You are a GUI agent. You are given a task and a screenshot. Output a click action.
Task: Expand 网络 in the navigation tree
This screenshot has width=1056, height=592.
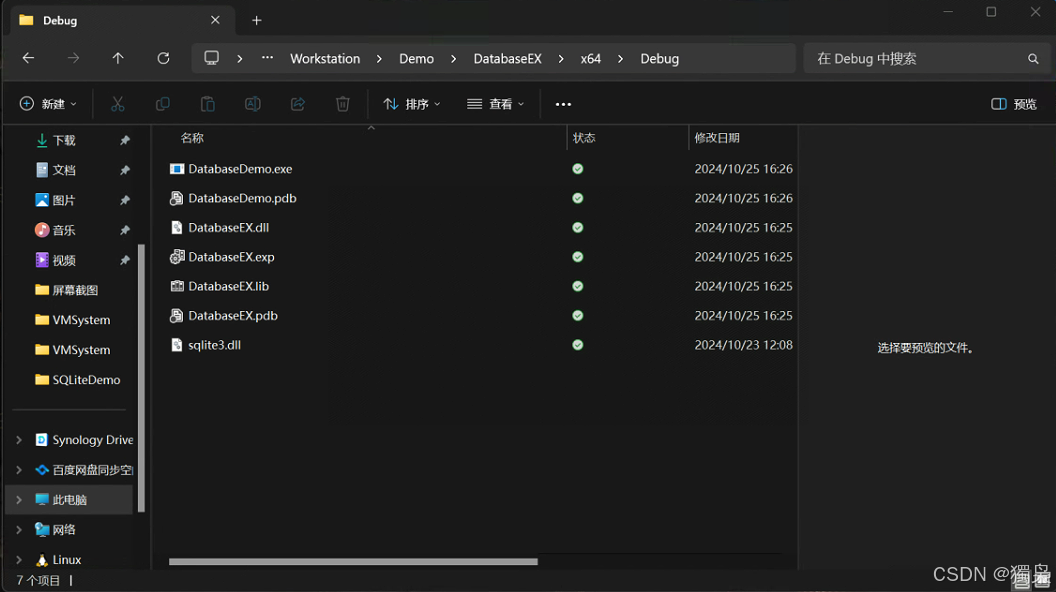coord(18,529)
